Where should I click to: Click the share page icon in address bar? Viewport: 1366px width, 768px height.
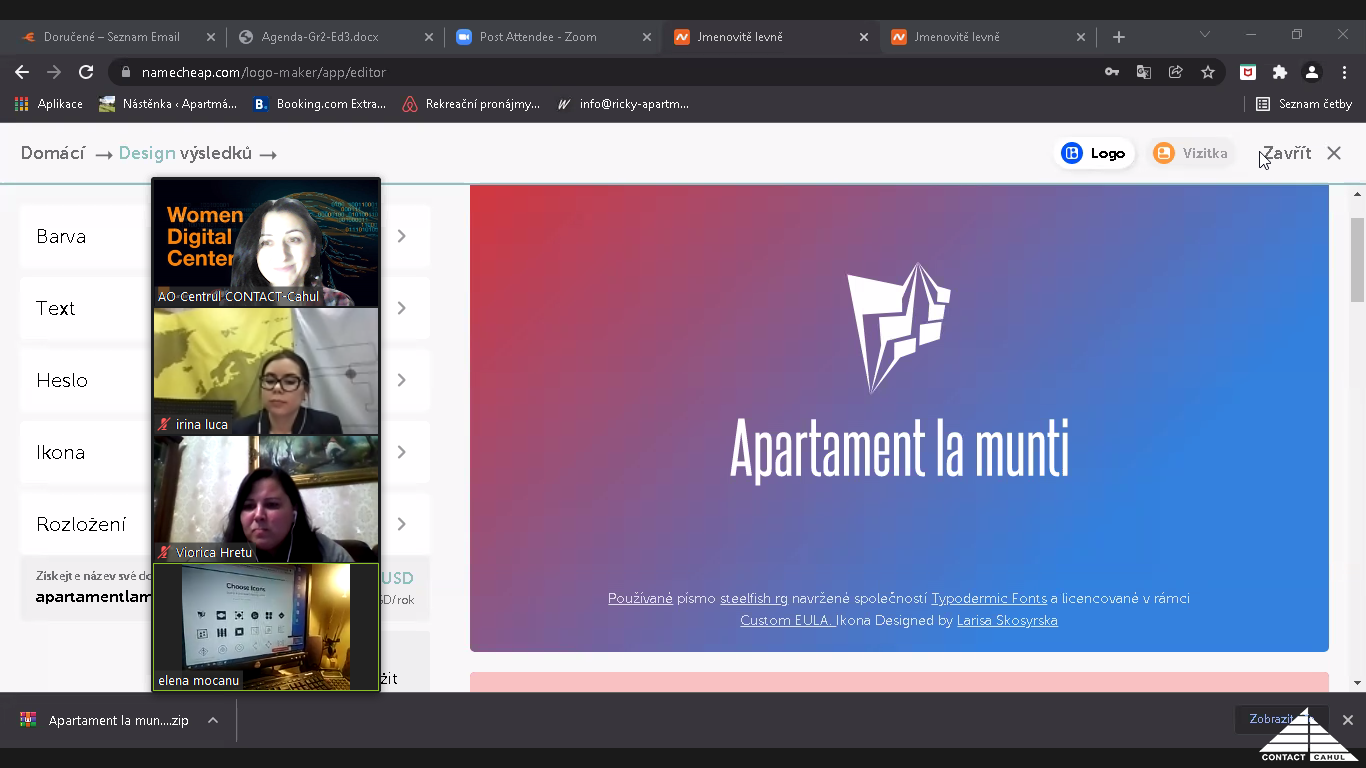1176,72
